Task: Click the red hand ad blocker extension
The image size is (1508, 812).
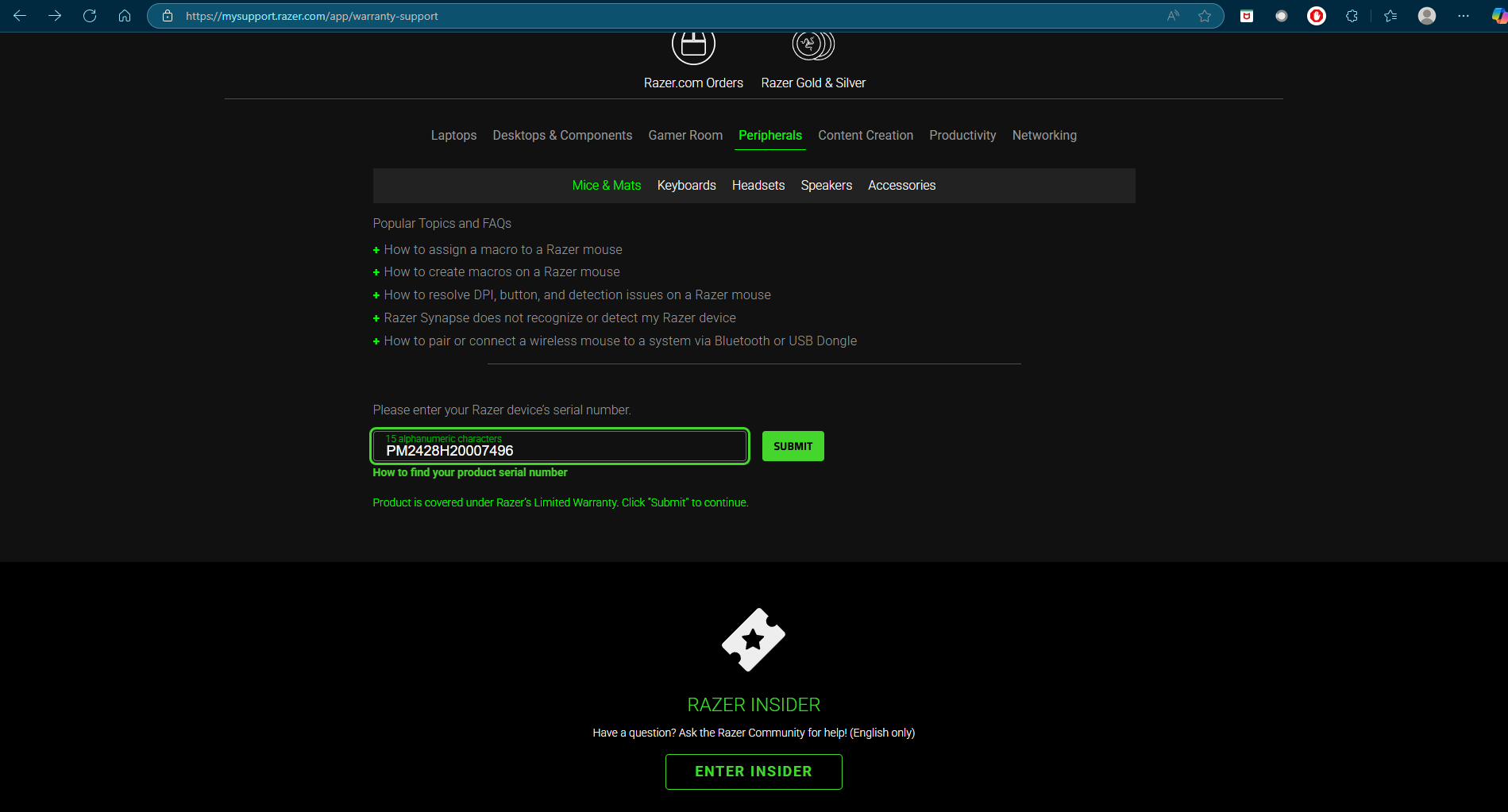Action: coord(1317,16)
